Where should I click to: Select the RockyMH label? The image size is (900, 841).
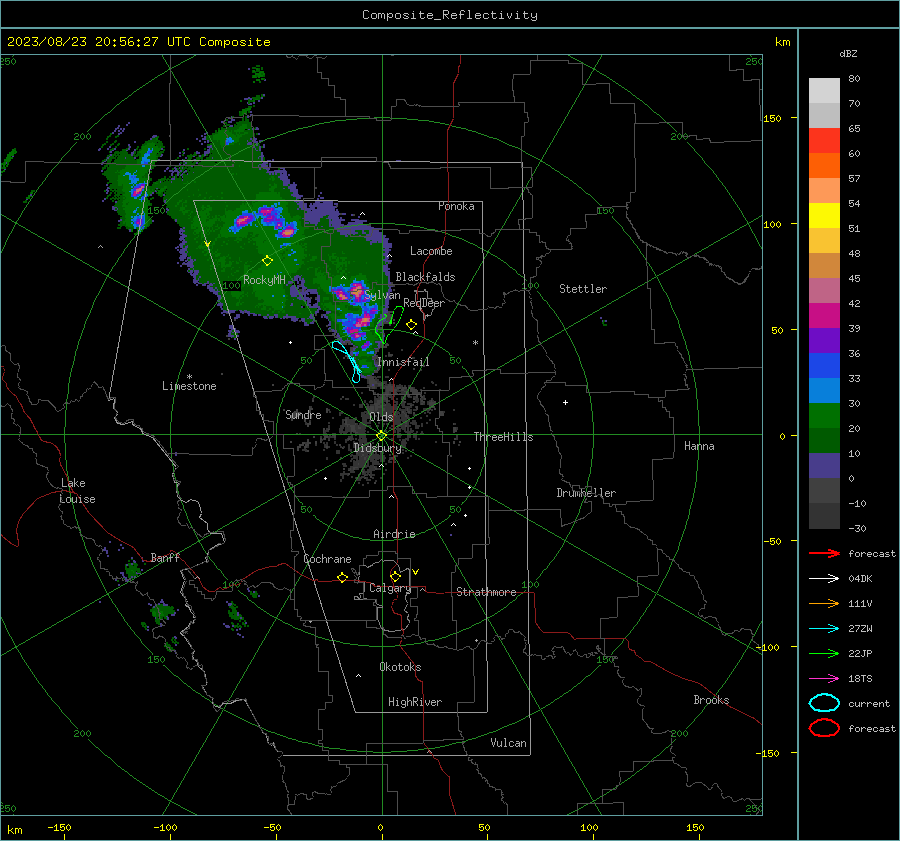coord(264,280)
